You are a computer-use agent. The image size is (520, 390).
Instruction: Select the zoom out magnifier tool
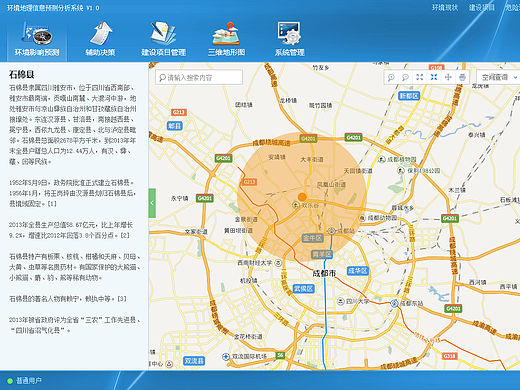405,77
